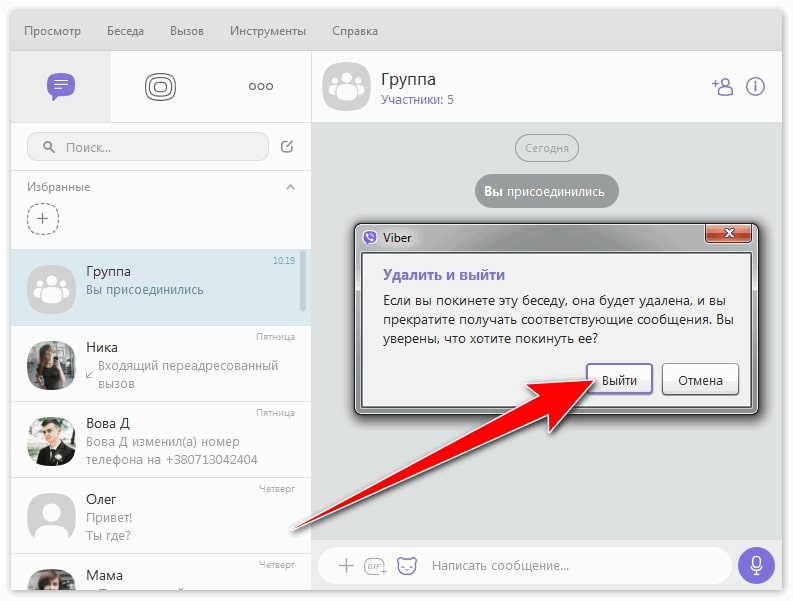Screen dimensions: 793x601
Task: Click the 10:19 timestamp on Группа
Action: pos(284,261)
